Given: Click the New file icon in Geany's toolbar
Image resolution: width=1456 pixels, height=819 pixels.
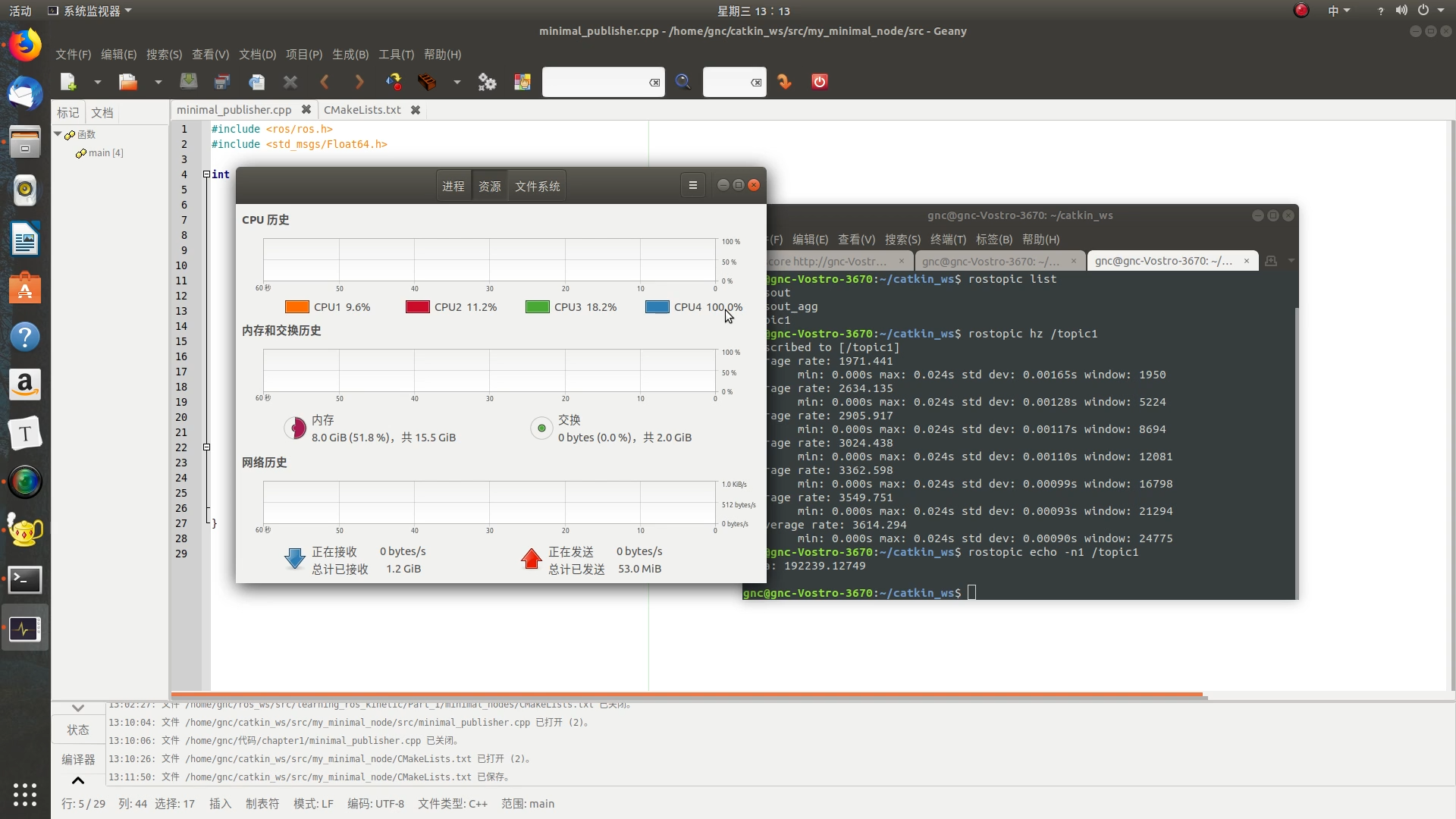Looking at the screenshot, I should click(x=68, y=82).
